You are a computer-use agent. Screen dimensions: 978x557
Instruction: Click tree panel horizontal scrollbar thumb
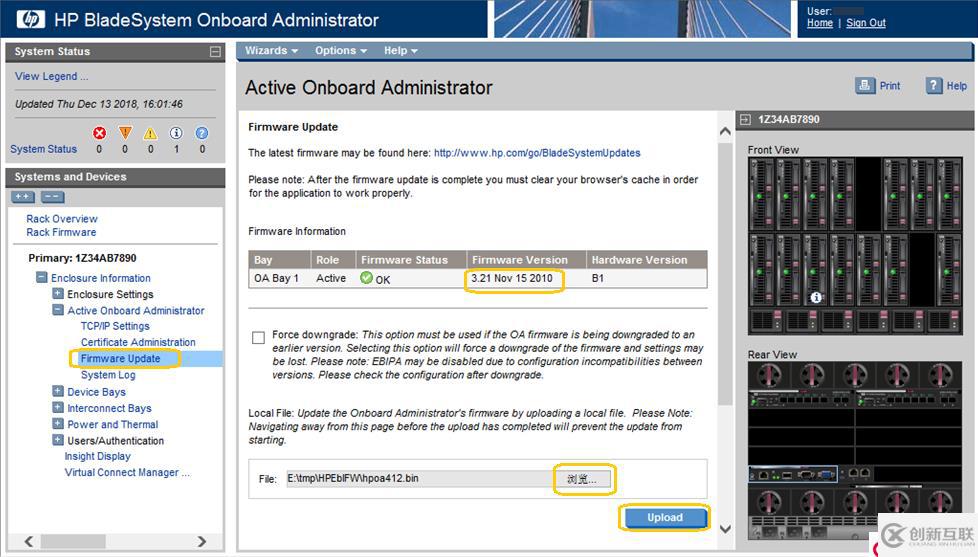point(74,541)
